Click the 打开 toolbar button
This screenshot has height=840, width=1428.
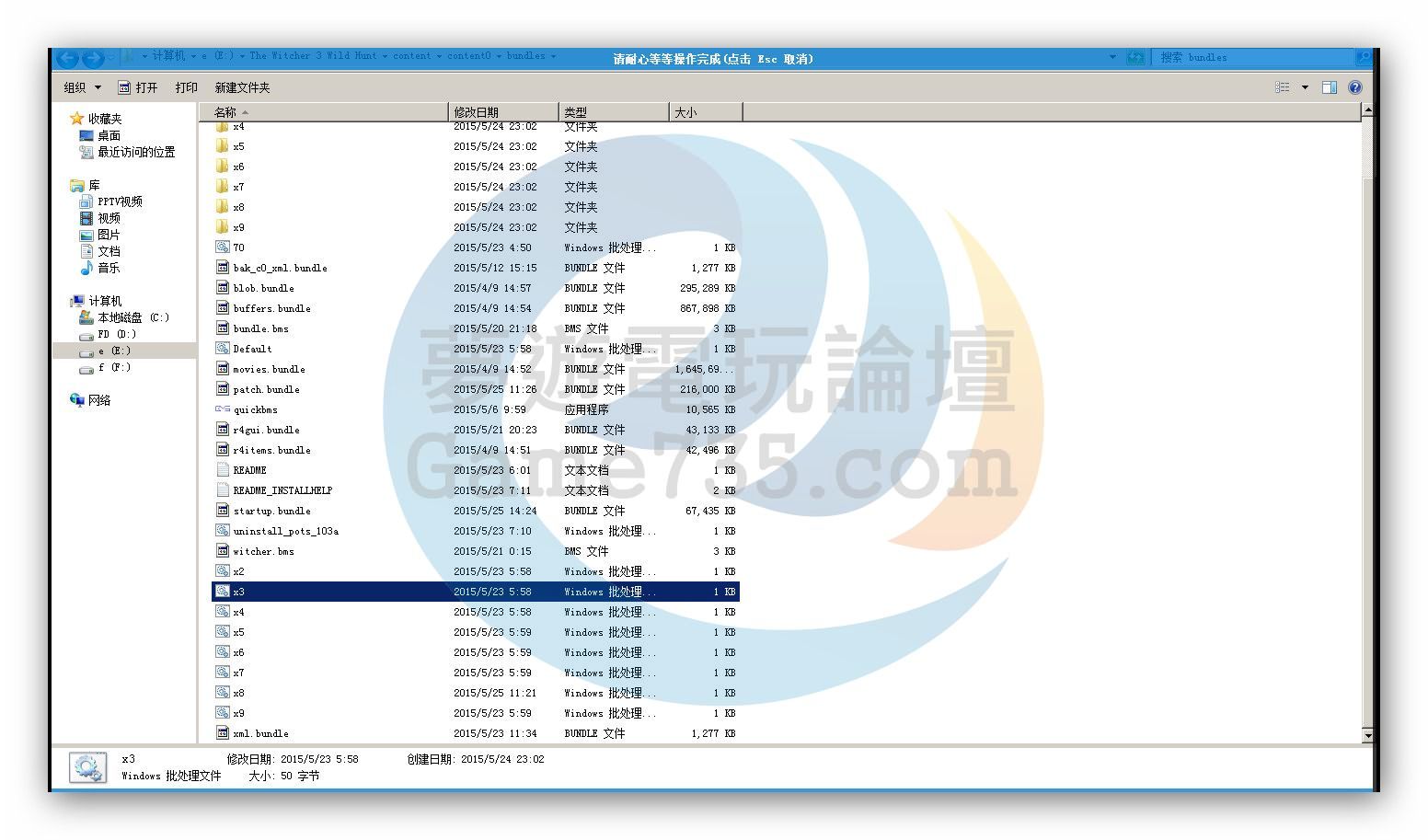click(138, 87)
